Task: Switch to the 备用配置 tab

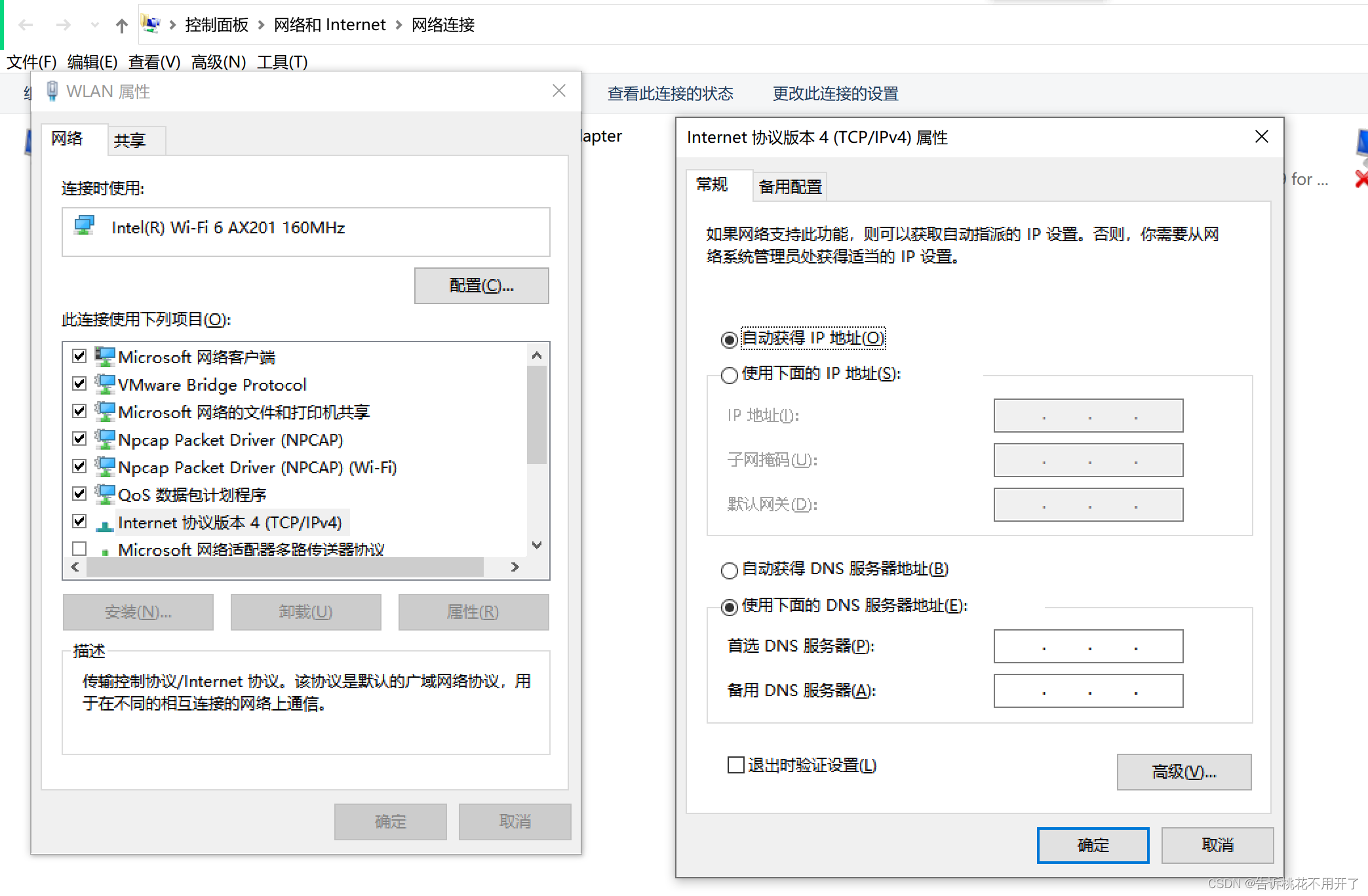Action: [x=790, y=187]
